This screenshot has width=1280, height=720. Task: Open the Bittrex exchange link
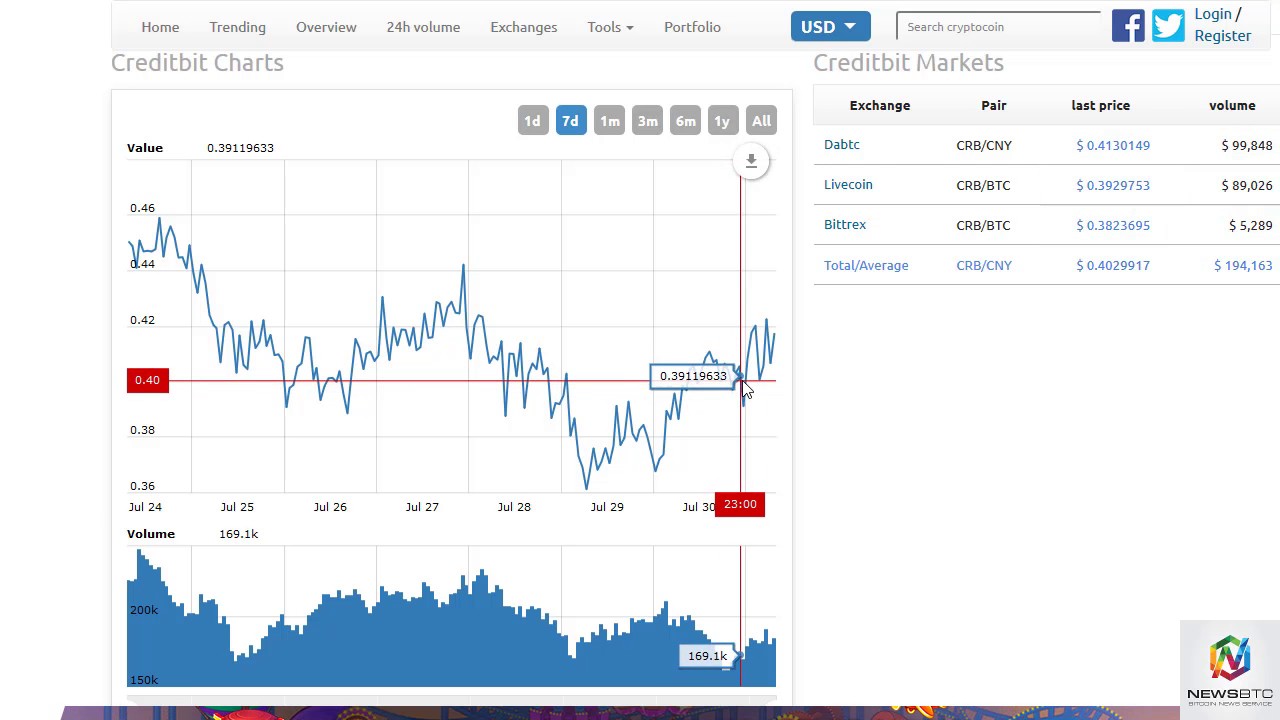pos(845,225)
